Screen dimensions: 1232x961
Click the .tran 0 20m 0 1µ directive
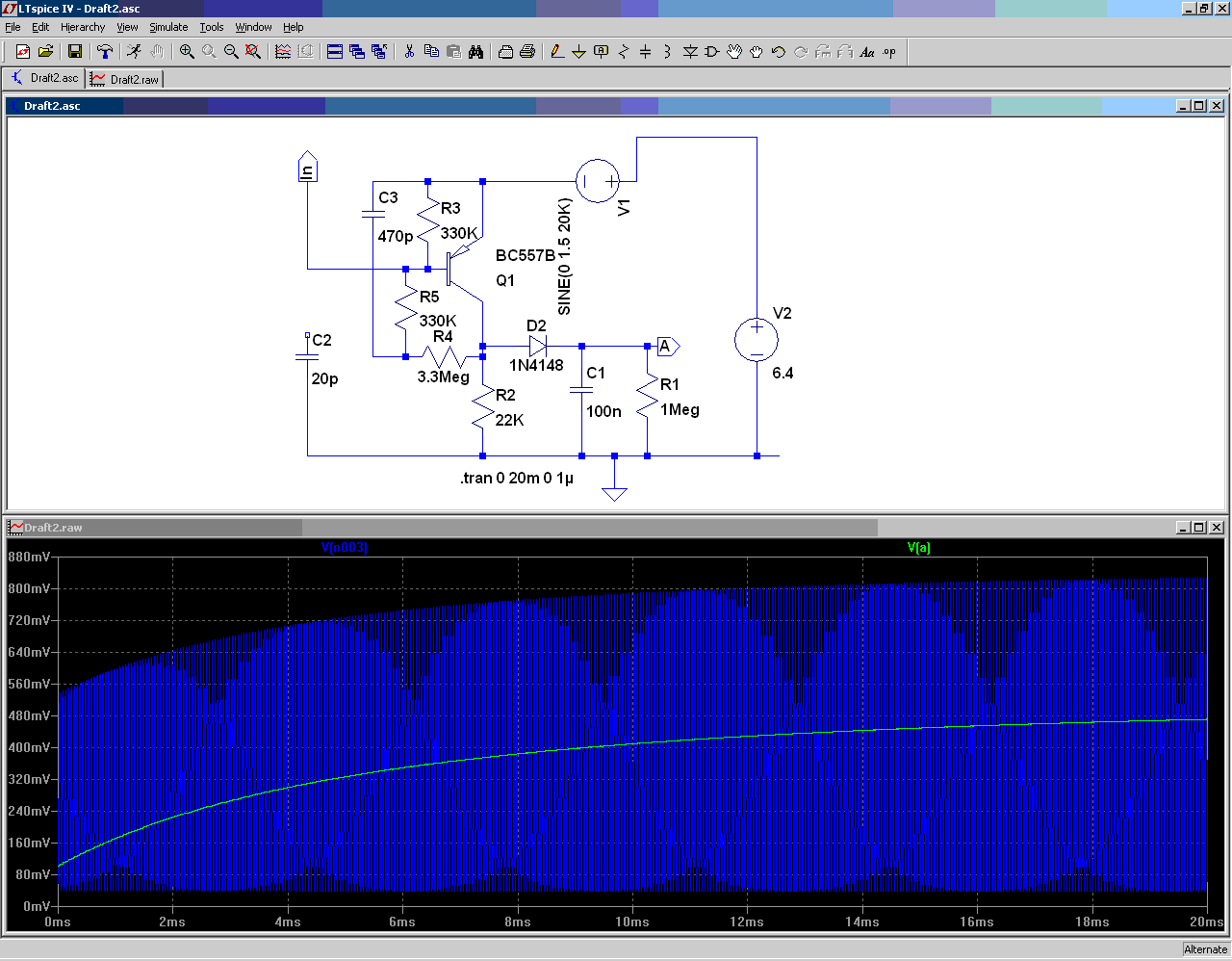pyautogui.click(x=517, y=479)
